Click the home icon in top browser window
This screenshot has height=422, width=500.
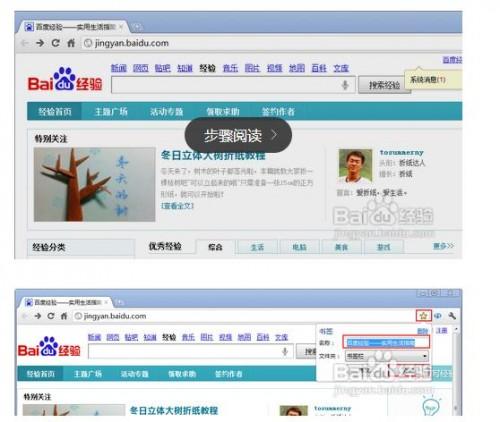(x=71, y=43)
